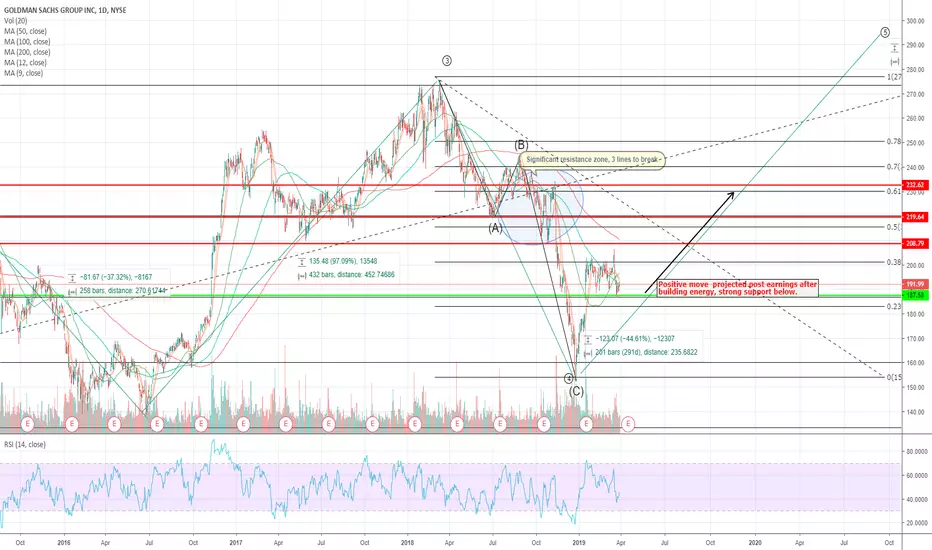Click 2016 on the time axis
Screen dimensions: 932x550
[x=64, y=543]
